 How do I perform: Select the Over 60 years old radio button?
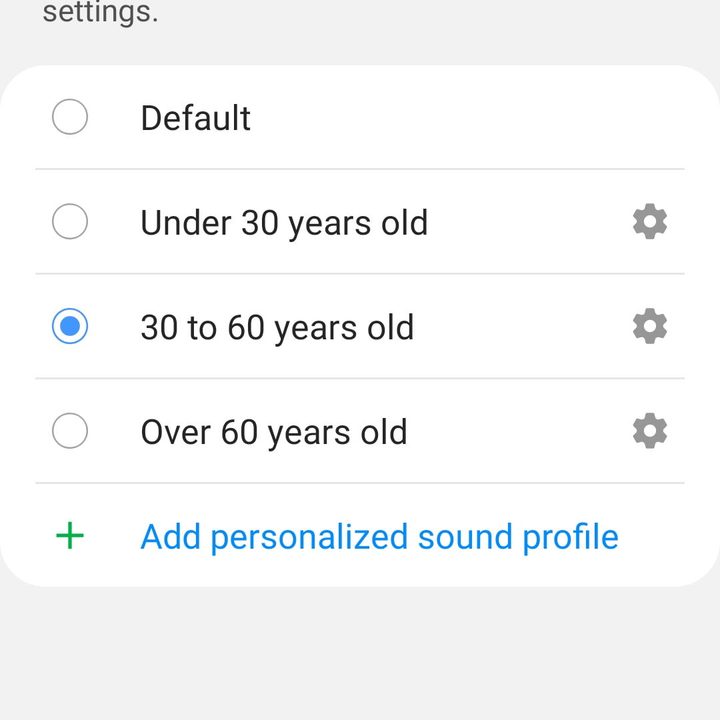(69, 431)
